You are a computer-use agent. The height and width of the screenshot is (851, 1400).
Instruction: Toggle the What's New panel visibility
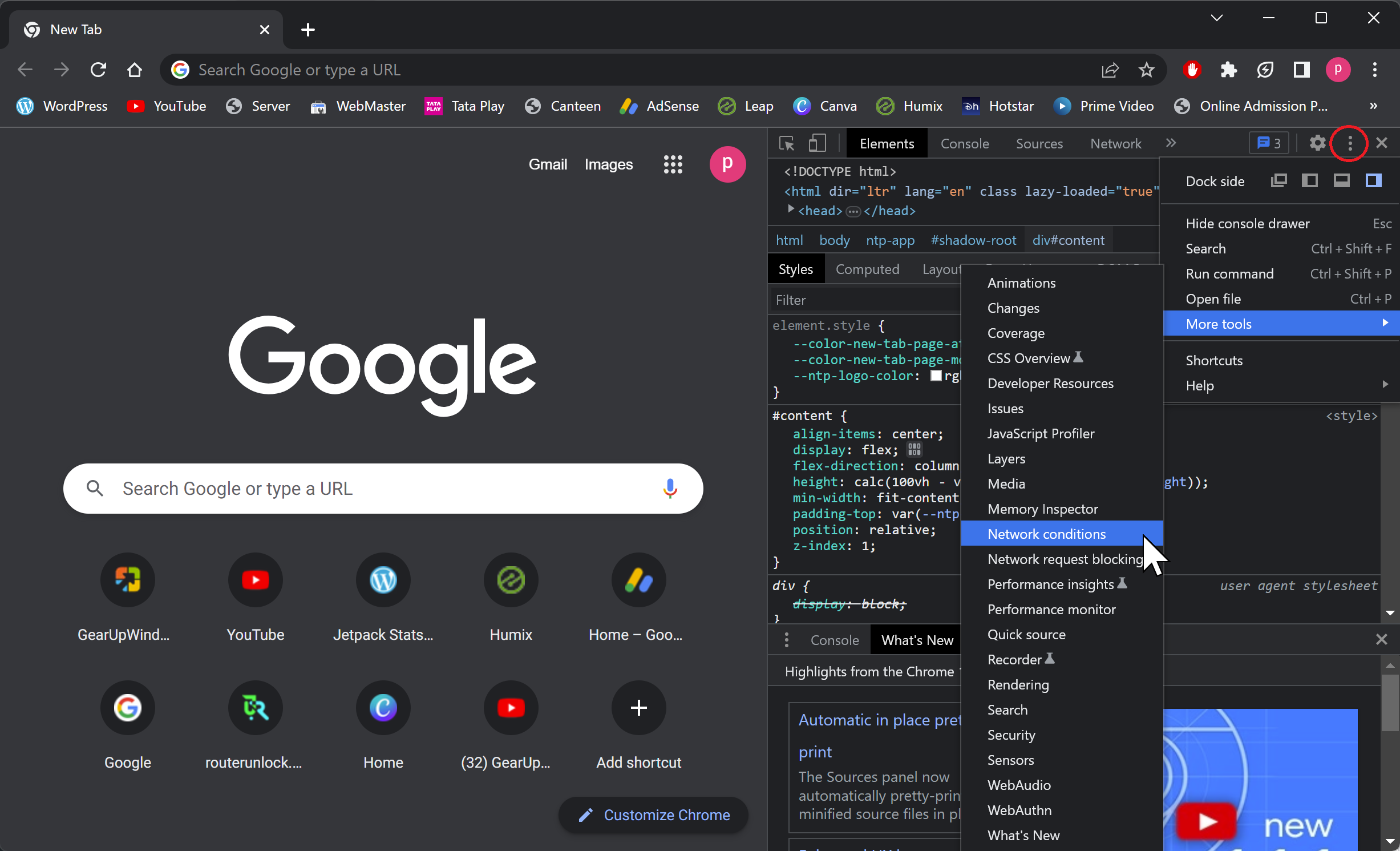[1024, 835]
